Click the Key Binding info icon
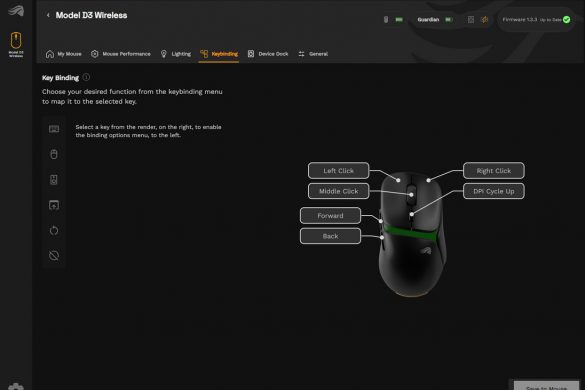585x390 pixels. pyautogui.click(x=86, y=77)
